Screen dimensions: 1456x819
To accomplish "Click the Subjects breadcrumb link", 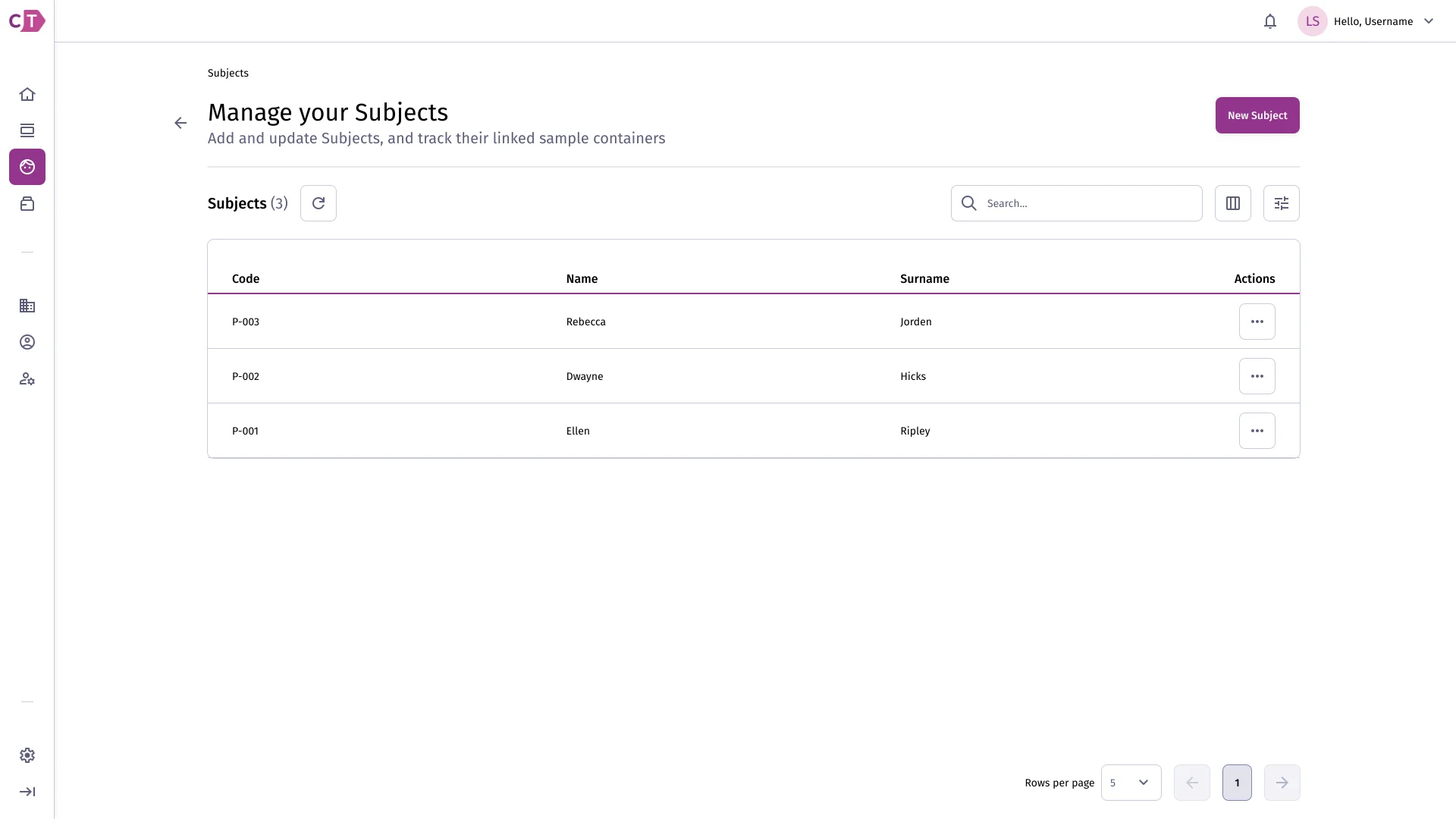I will coord(228,73).
